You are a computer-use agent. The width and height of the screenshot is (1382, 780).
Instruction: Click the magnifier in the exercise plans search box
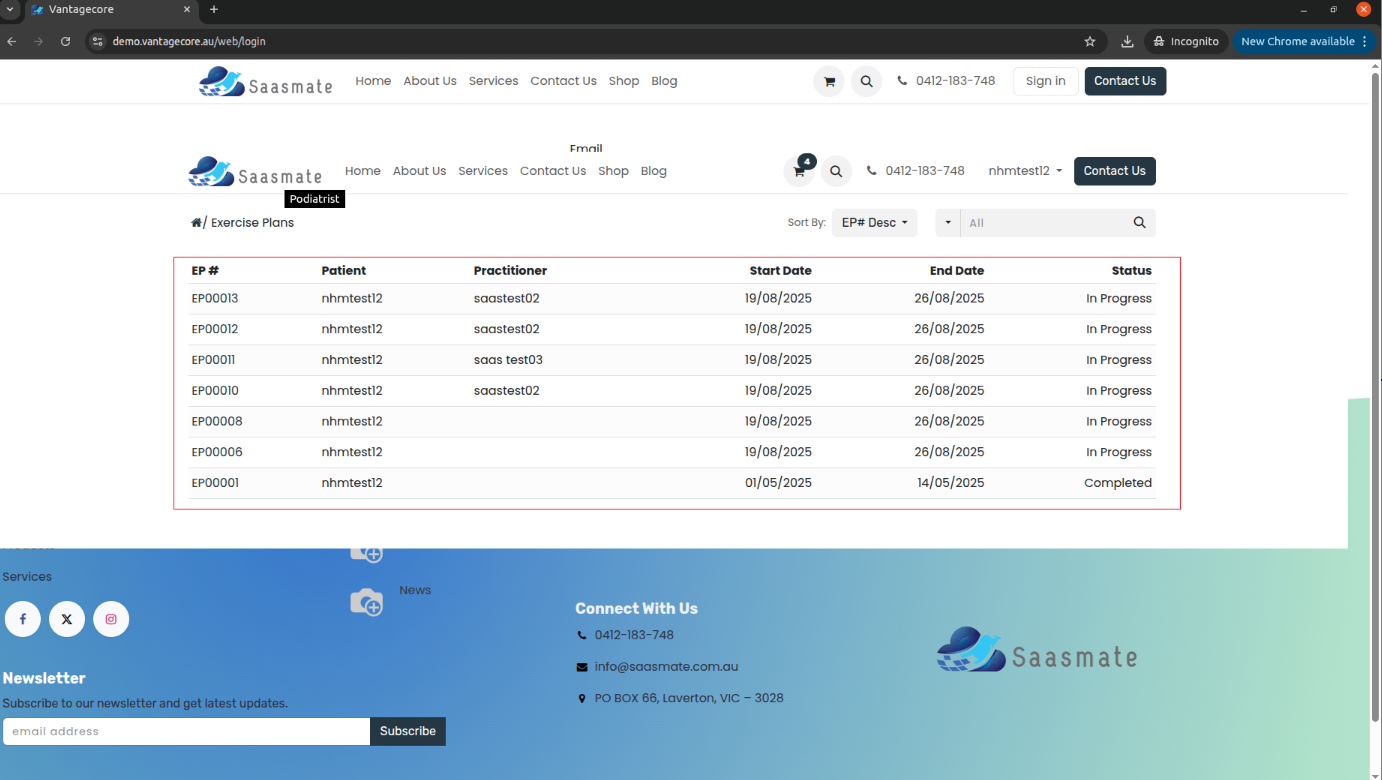click(1139, 223)
